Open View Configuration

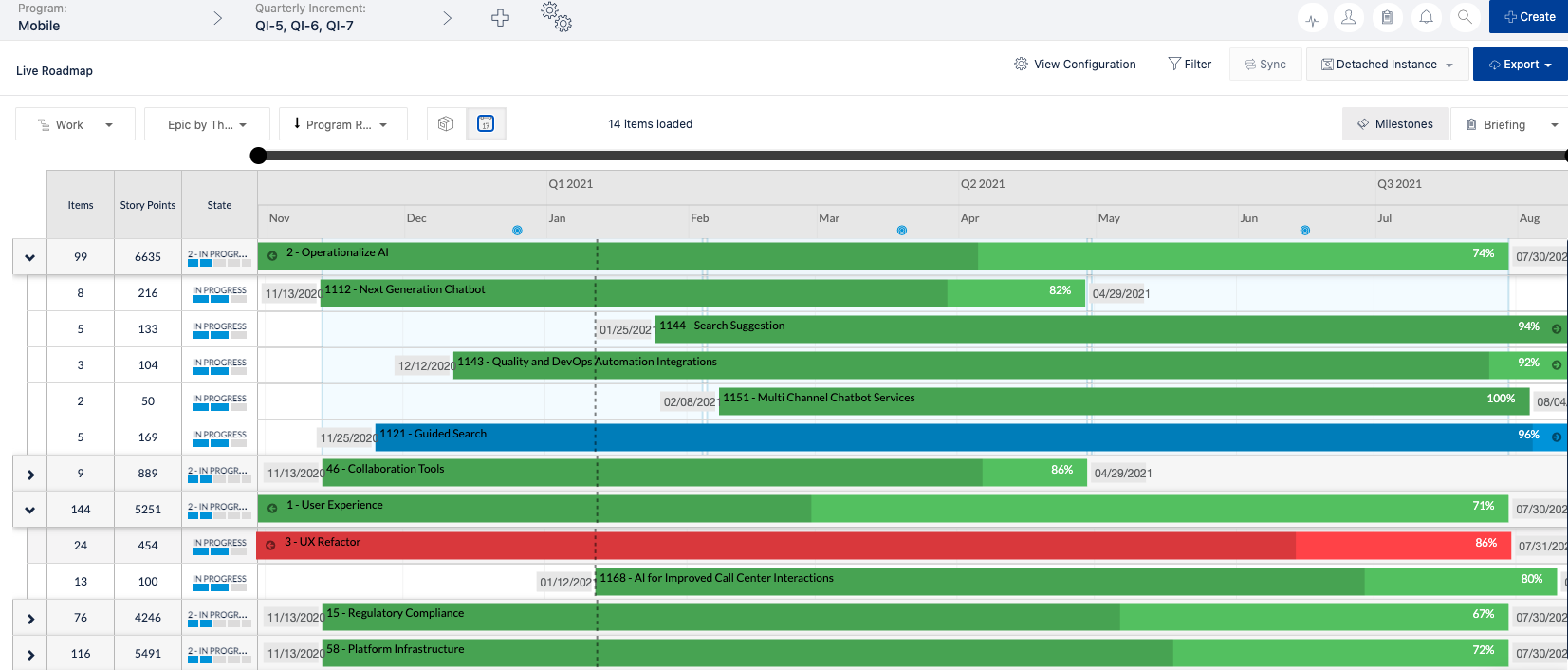tap(1075, 65)
